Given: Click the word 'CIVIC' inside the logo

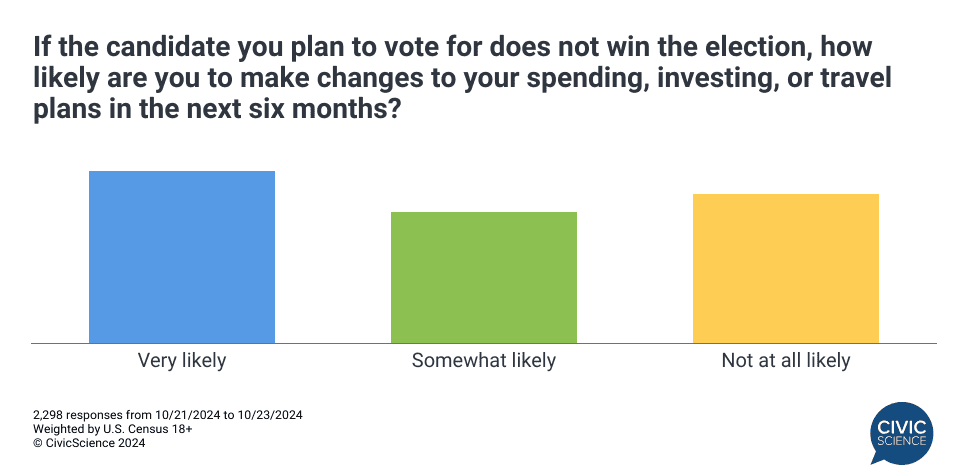Looking at the screenshot, I should coord(901,426).
